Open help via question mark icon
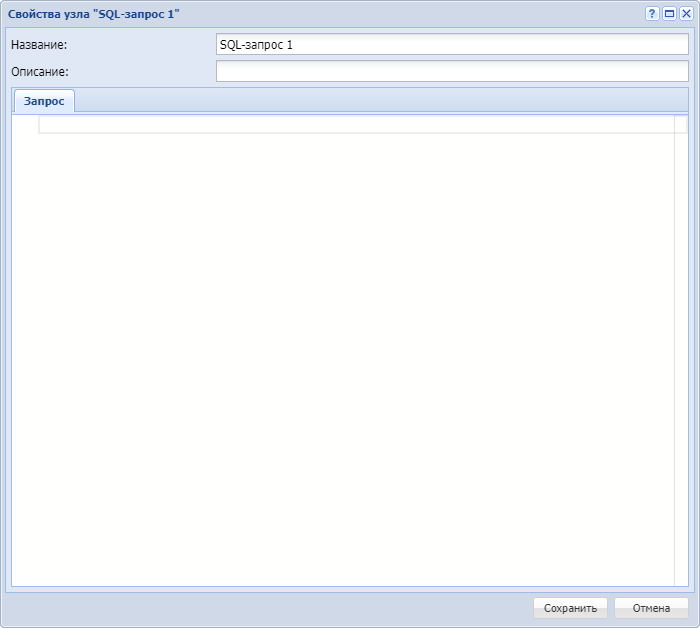 (x=652, y=14)
